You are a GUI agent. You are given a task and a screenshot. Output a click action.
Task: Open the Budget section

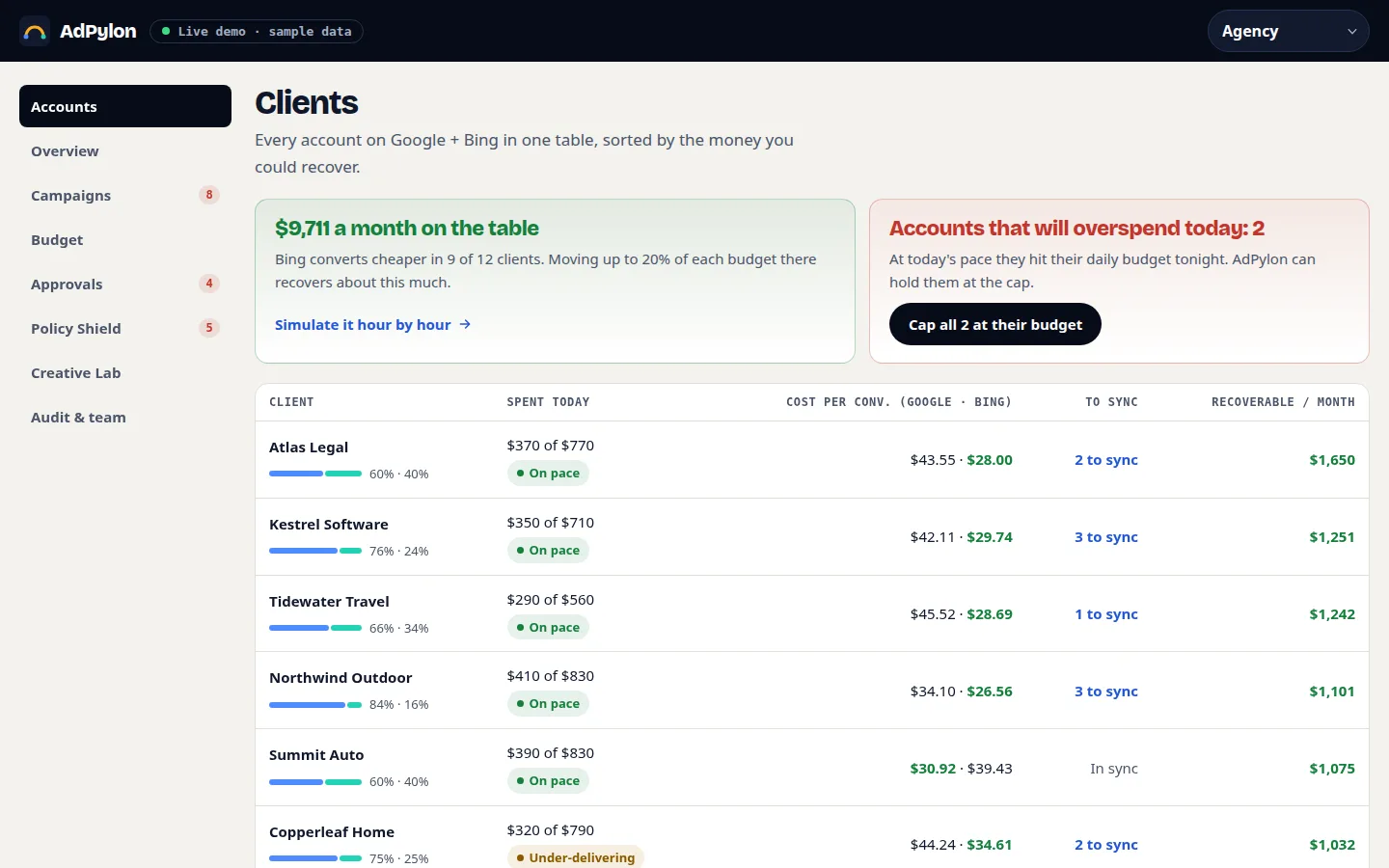pos(125,239)
